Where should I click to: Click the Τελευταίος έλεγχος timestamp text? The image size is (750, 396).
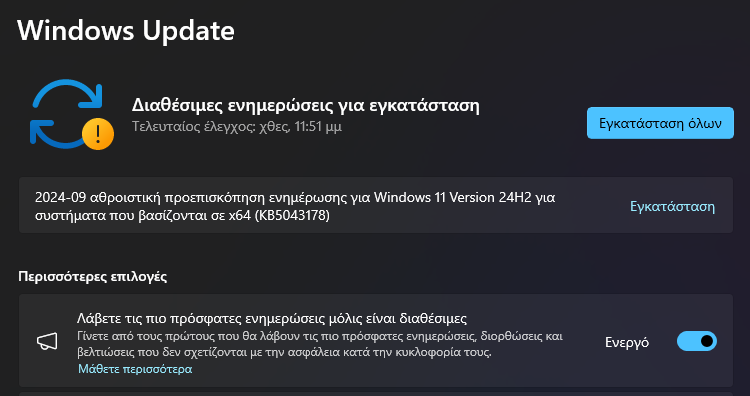[x=237, y=127]
